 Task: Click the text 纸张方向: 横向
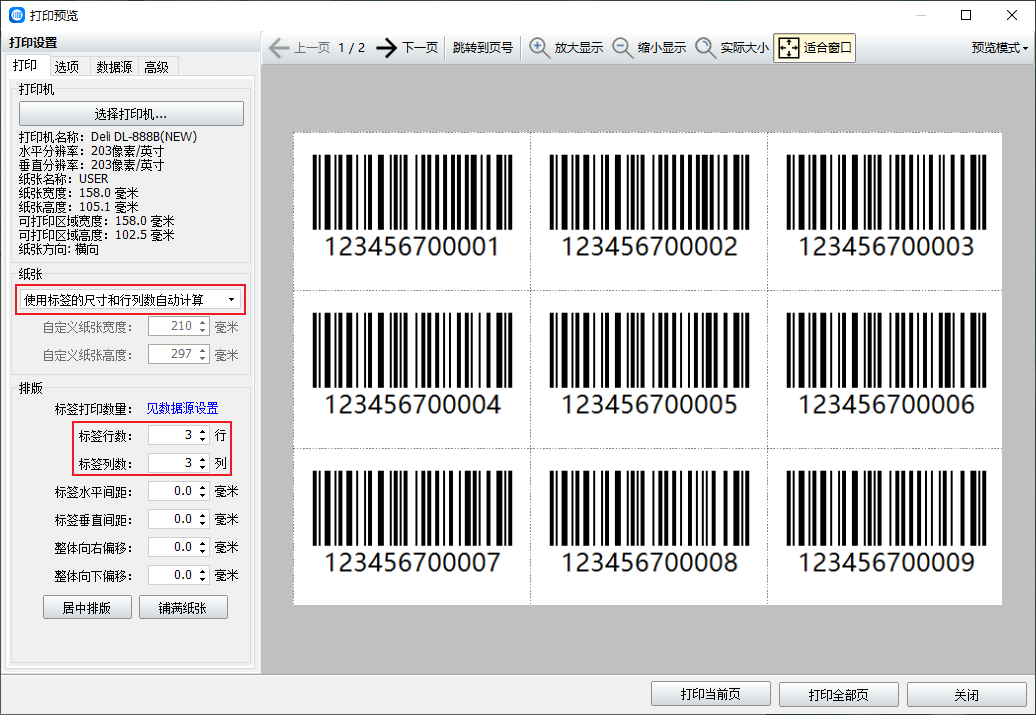tap(59, 249)
